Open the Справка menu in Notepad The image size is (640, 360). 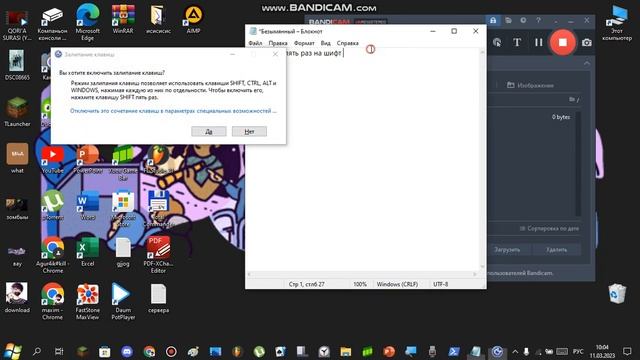(x=347, y=43)
